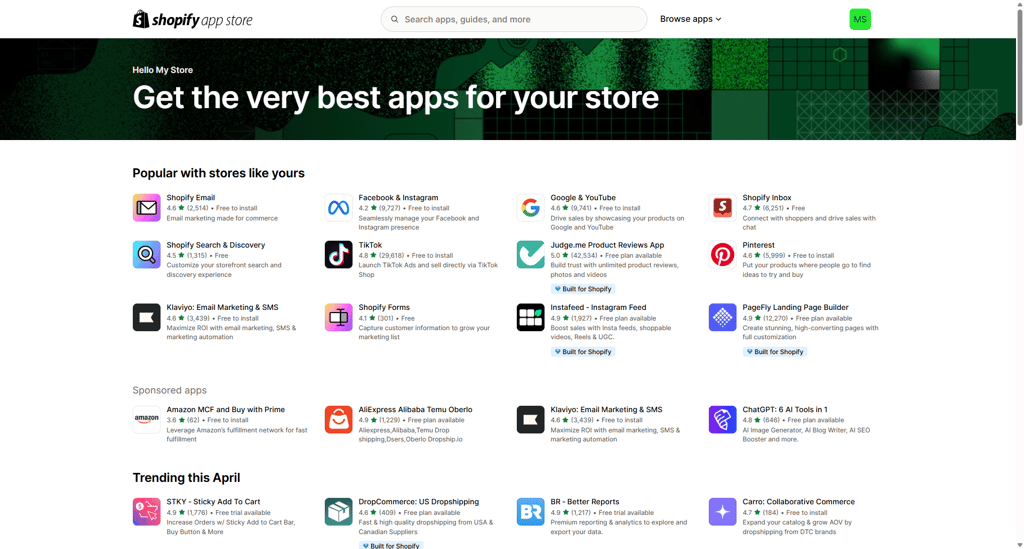
Task: Focus the Search apps, guides, and more field
Action: tap(514, 20)
